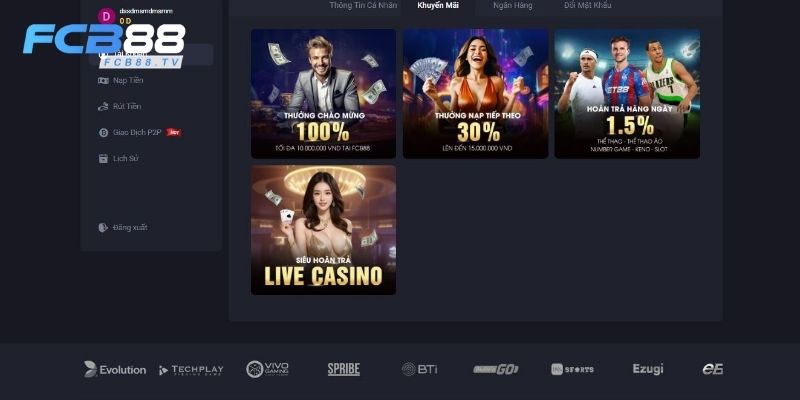Image resolution: width=800 pixels, height=400 pixels.
Task: Click the Ezugi provider logo
Action: point(647,369)
